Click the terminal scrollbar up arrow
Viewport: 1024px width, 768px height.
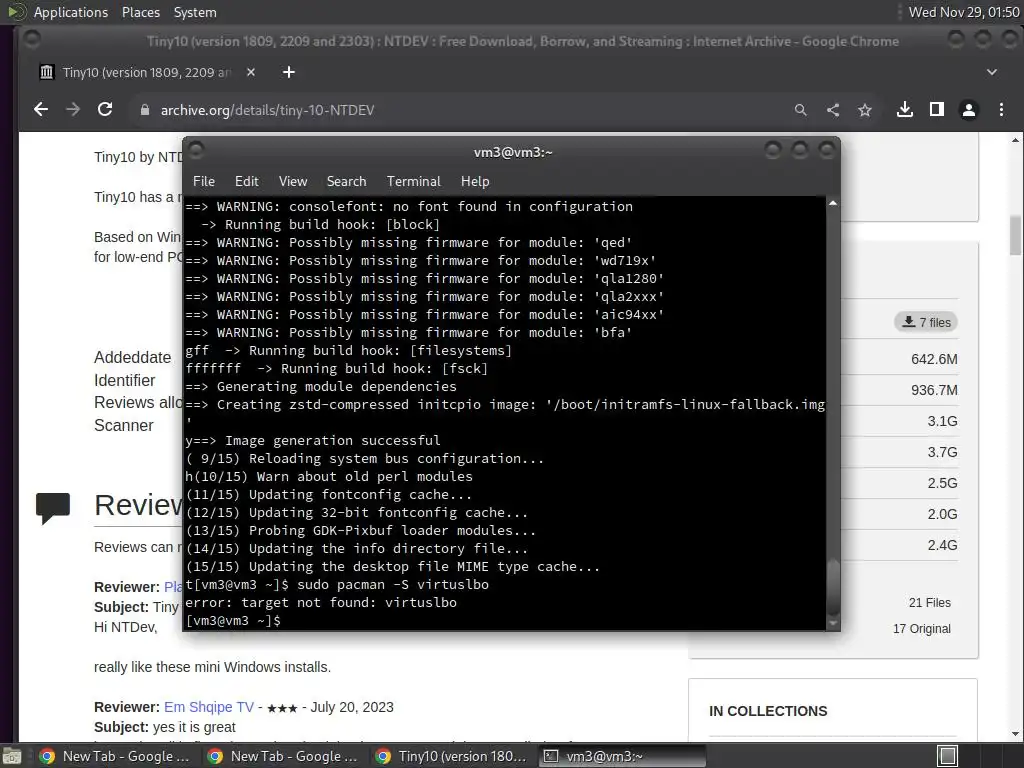(x=833, y=204)
